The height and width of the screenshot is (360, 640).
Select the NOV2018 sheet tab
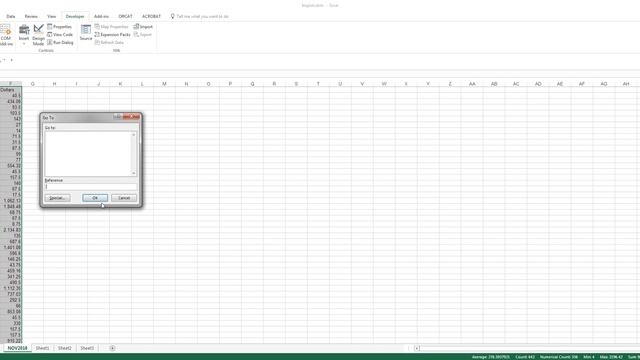click(x=18, y=348)
